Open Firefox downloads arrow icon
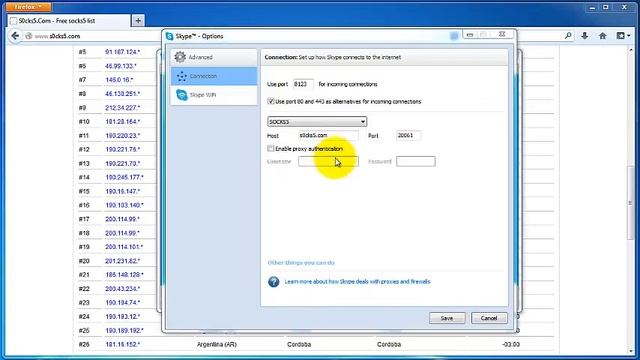640x360 pixels. pos(584,36)
